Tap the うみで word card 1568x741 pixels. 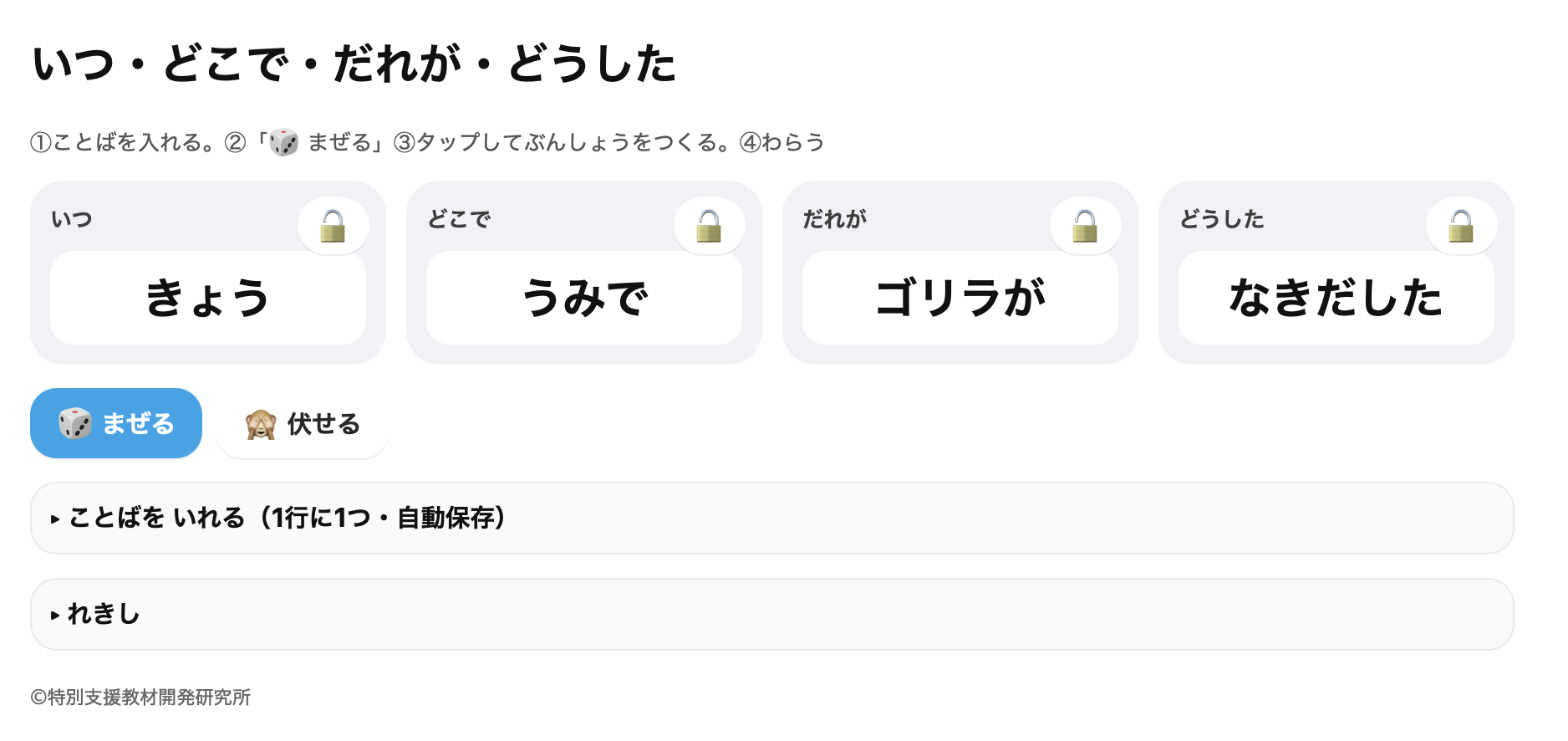[x=584, y=298]
